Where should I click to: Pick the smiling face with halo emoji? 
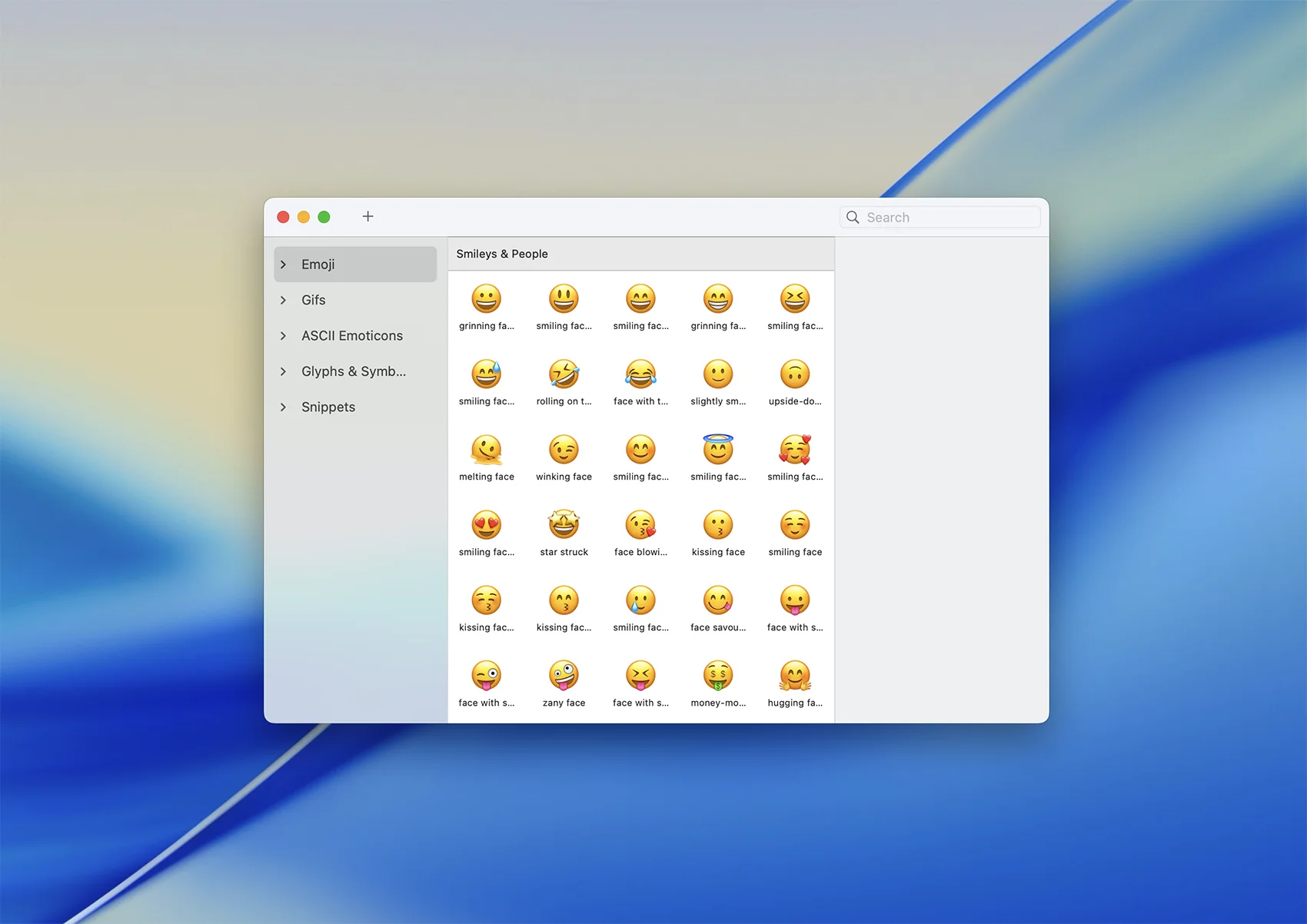(718, 450)
